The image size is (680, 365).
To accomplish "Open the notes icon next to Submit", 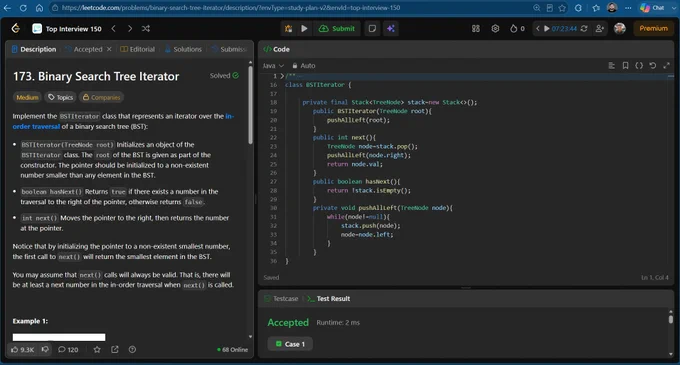I will tap(372, 29).
